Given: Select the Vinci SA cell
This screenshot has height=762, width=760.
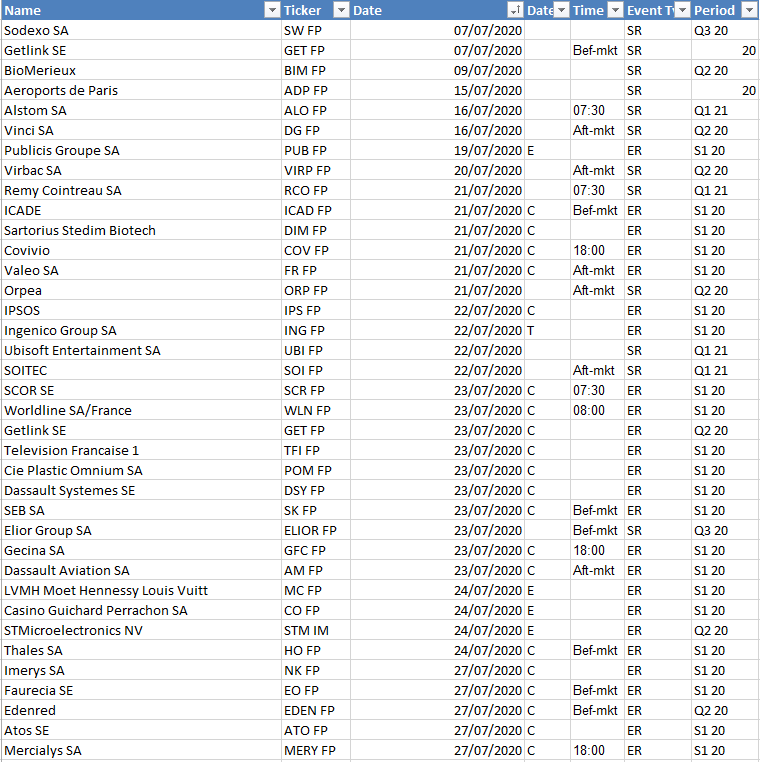Looking at the screenshot, I should 141,130.
